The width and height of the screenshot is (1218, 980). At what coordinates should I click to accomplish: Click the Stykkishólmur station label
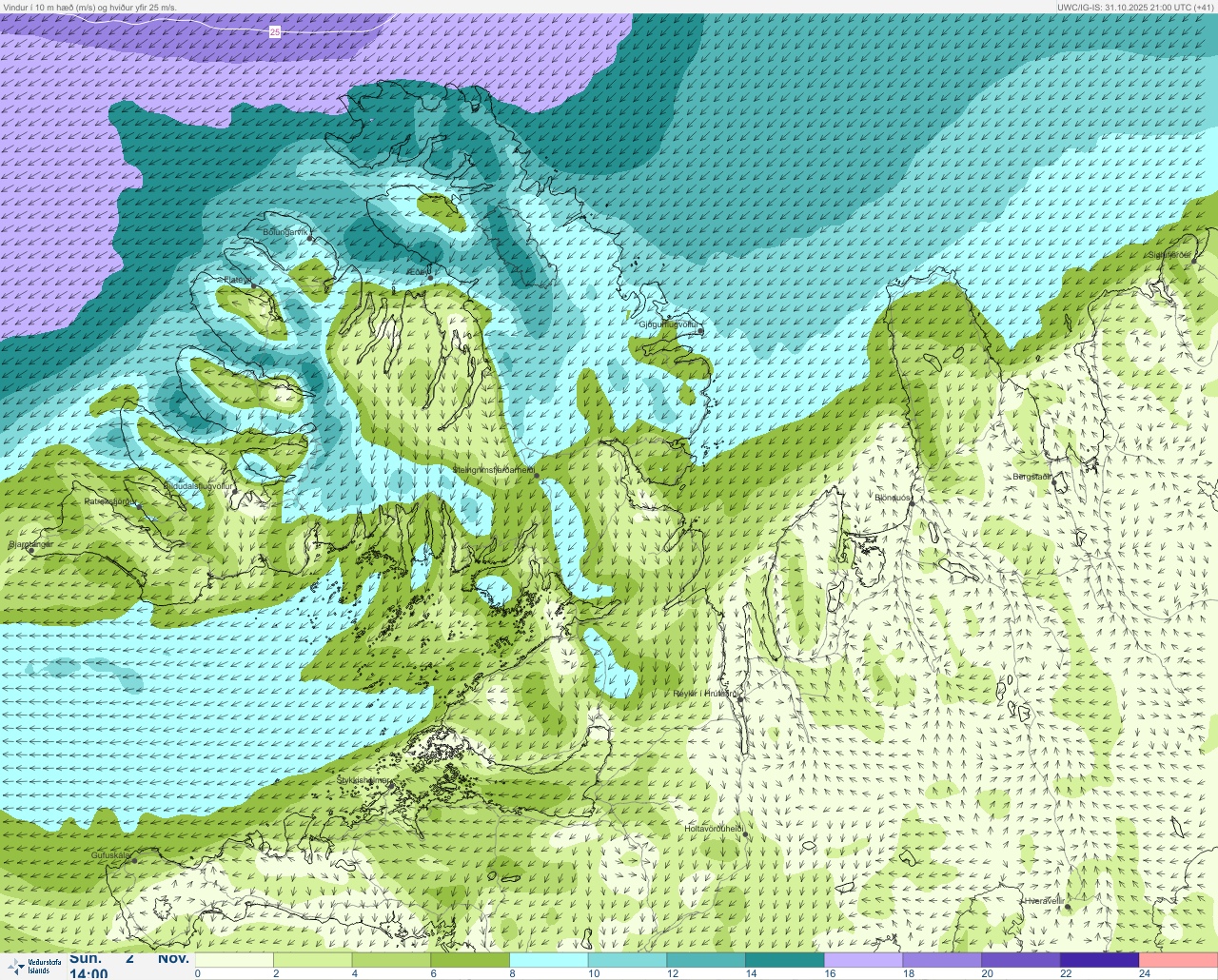coord(363,780)
